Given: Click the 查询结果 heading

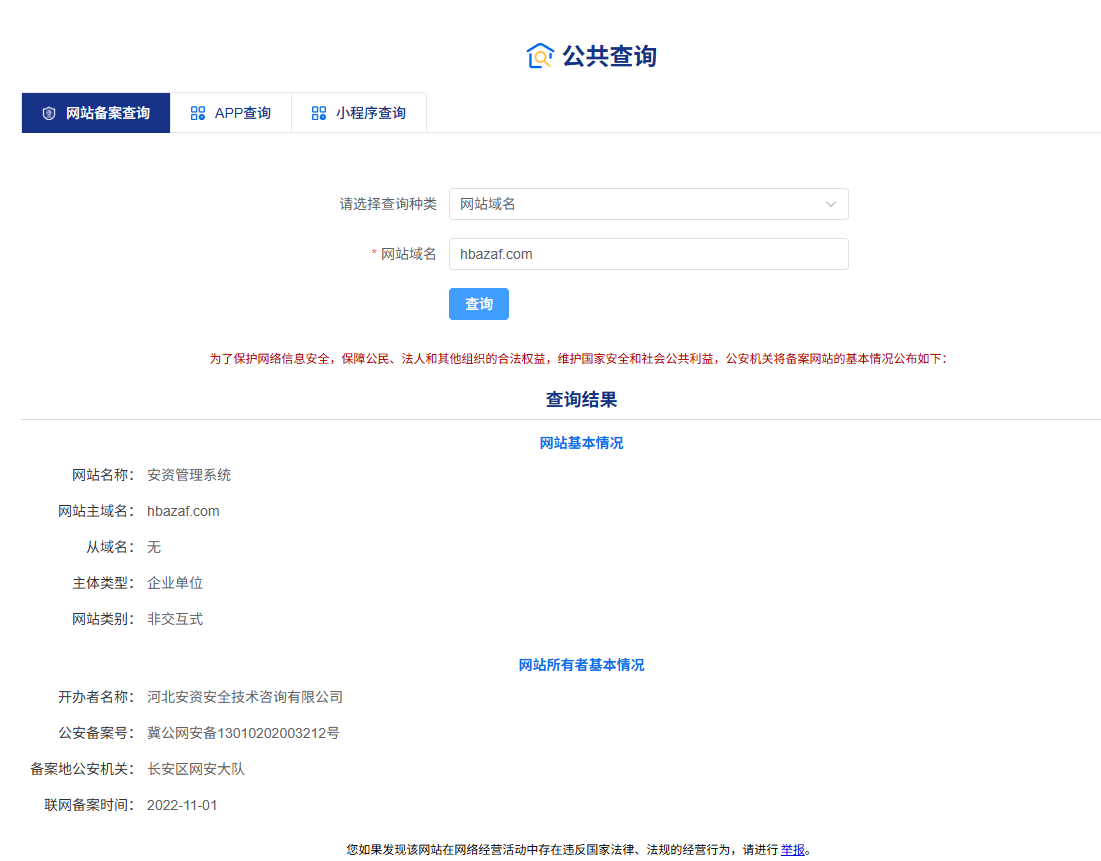Looking at the screenshot, I should (581, 400).
